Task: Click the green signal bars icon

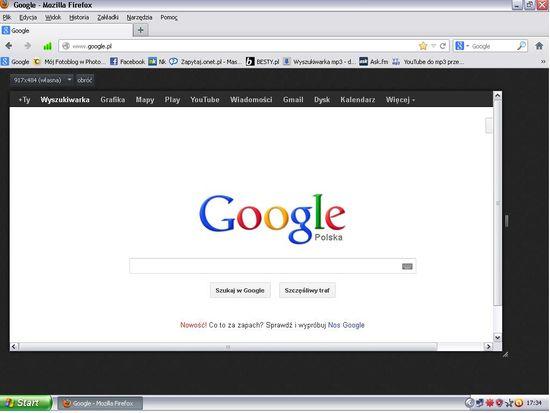Action: pyautogui.click(x=47, y=46)
